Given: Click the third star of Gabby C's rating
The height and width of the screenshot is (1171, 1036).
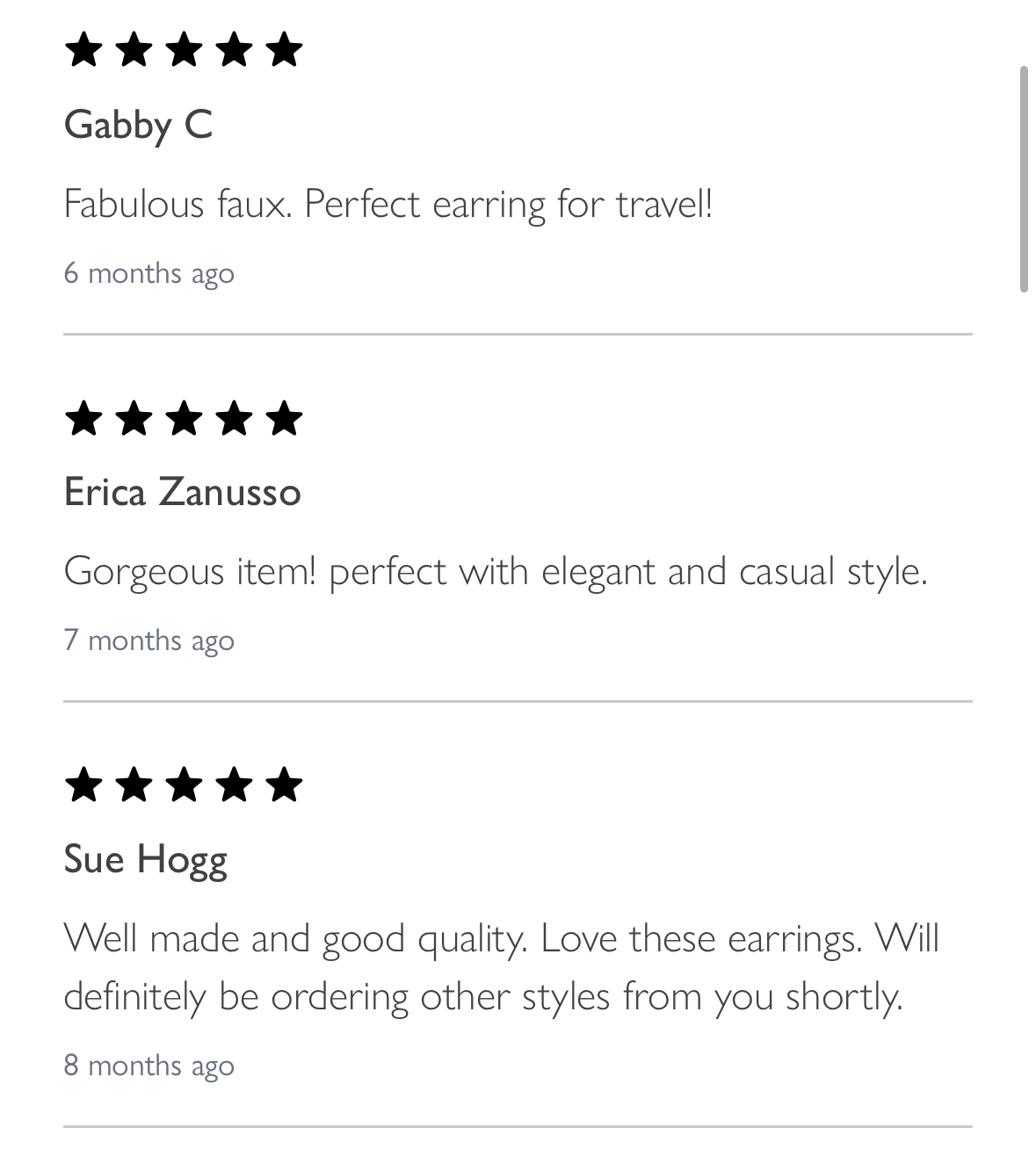Looking at the screenshot, I should (x=184, y=50).
